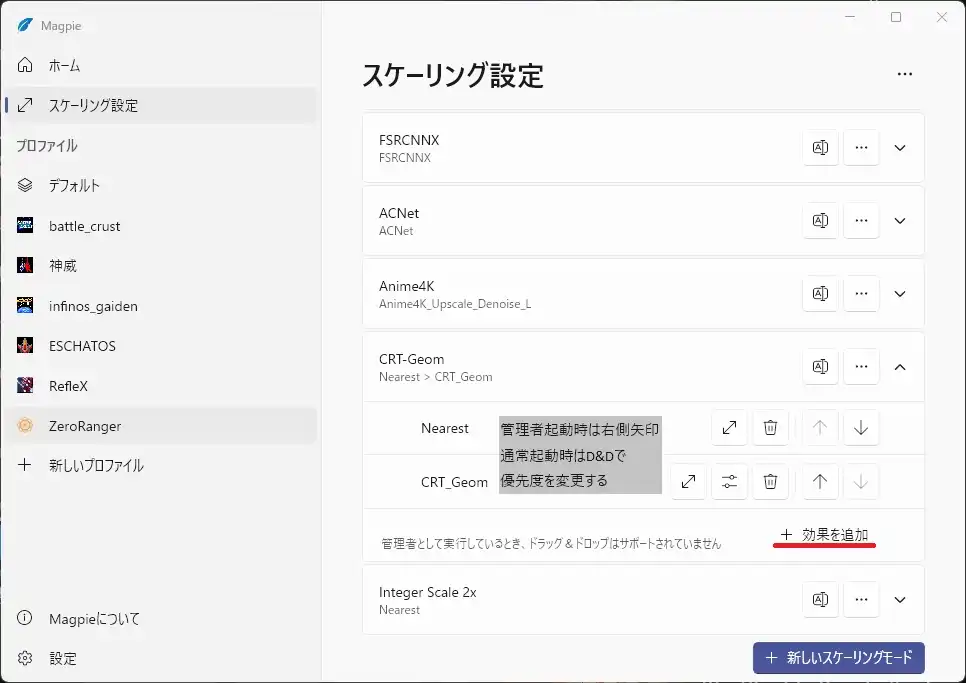Image resolution: width=966 pixels, height=683 pixels.
Task: Open the ホーム page in sidebar
Action: (64, 66)
